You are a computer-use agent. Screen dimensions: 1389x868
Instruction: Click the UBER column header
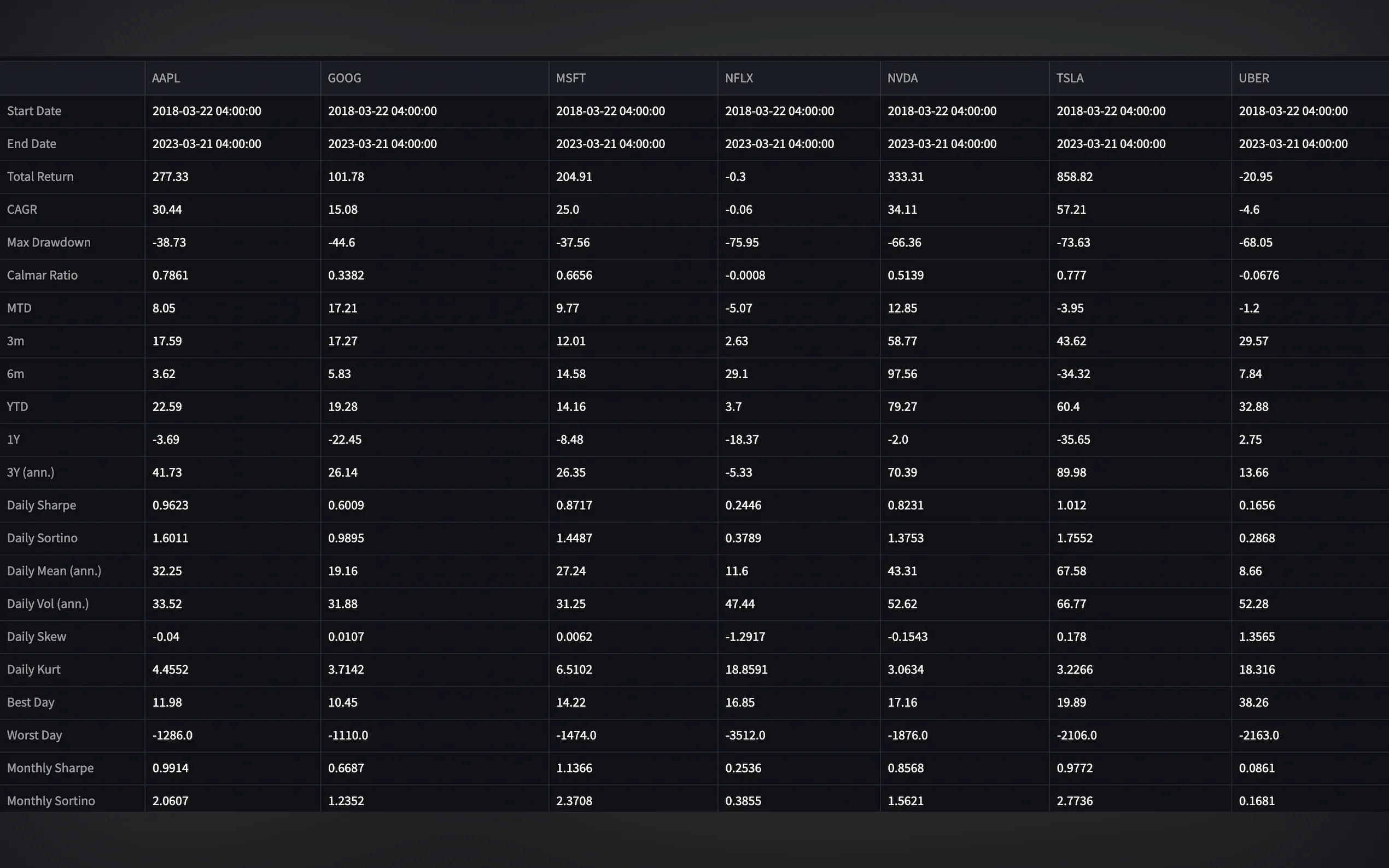pyautogui.click(x=1253, y=78)
